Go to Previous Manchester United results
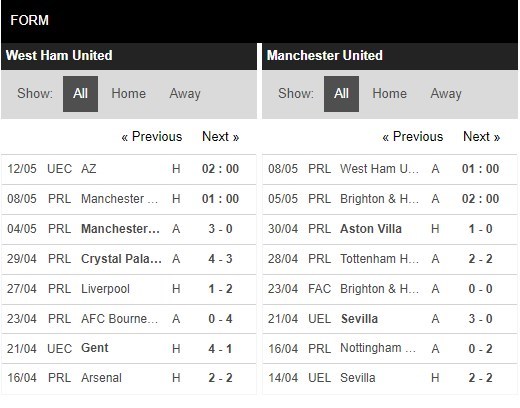The height and width of the screenshot is (408, 520). [x=413, y=137]
